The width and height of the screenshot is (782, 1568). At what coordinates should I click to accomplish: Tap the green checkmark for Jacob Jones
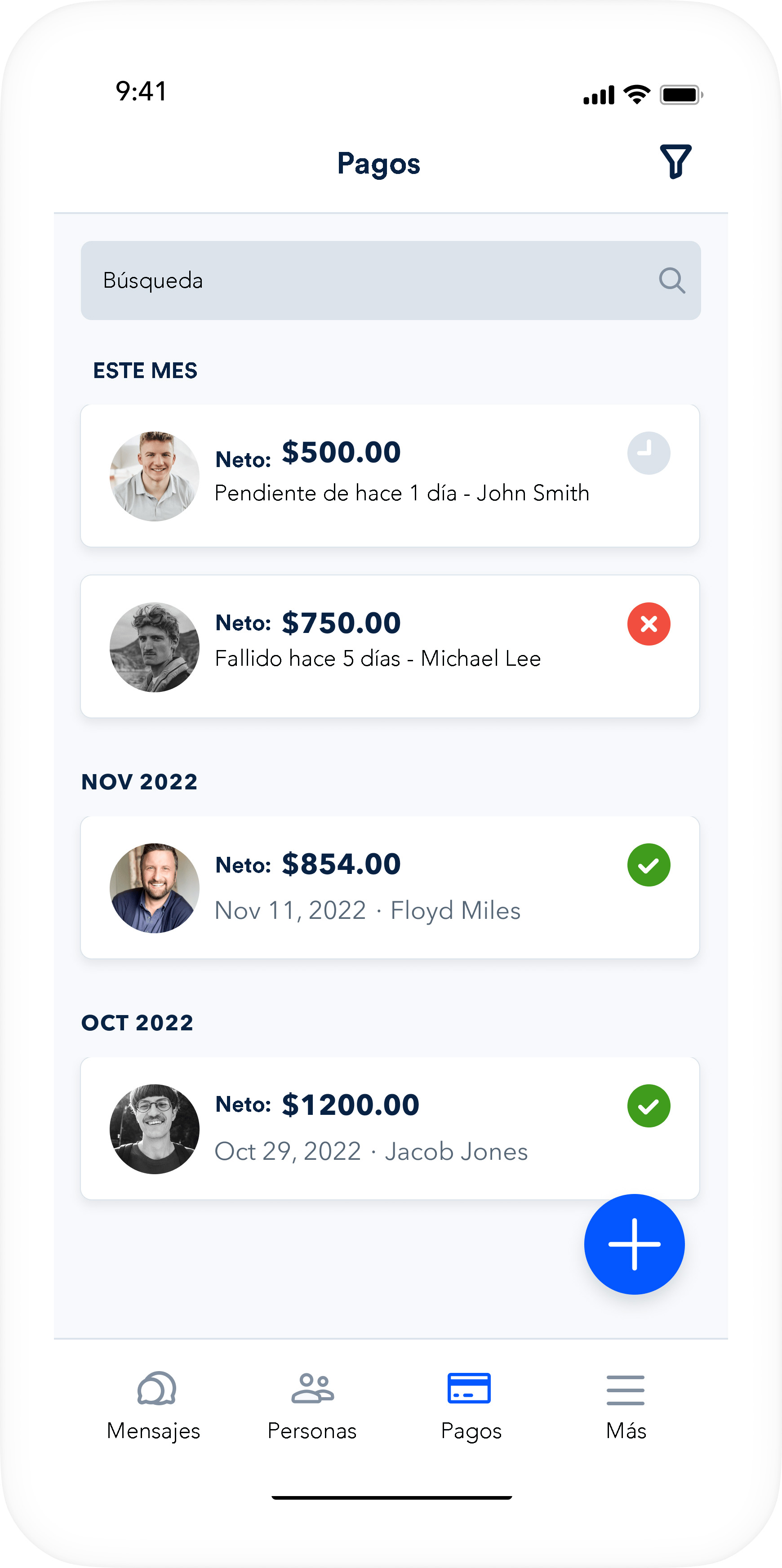point(648,1106)
